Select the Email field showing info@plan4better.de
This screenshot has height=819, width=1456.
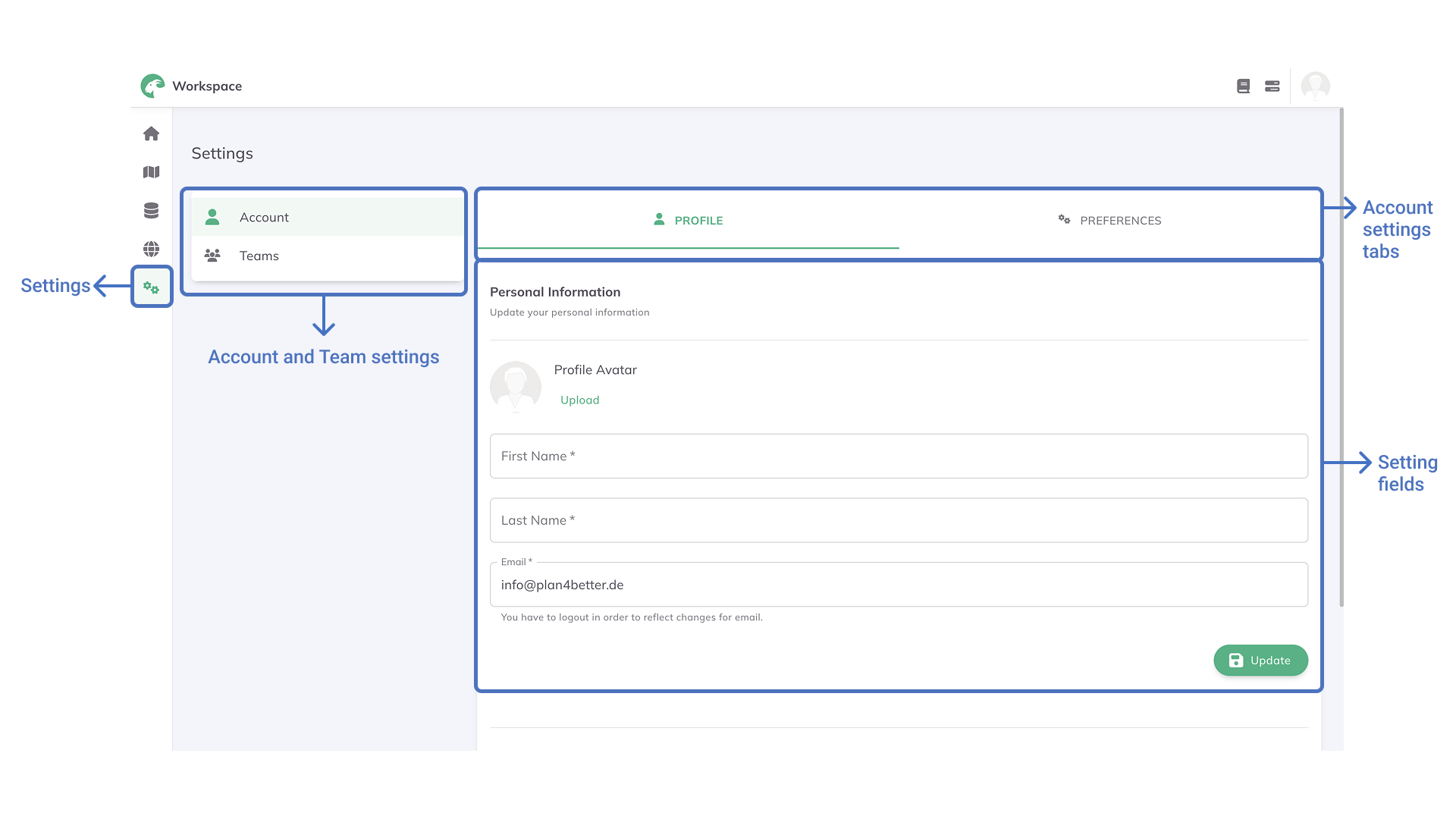coord(898,585)
